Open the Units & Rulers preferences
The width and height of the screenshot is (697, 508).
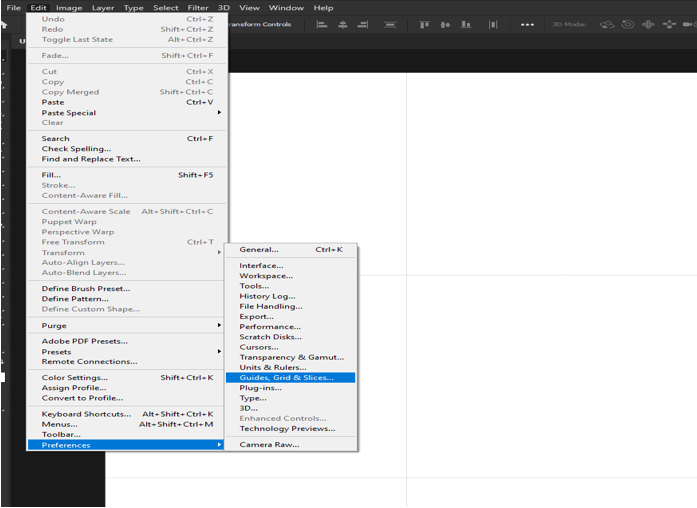coord(273,367)
